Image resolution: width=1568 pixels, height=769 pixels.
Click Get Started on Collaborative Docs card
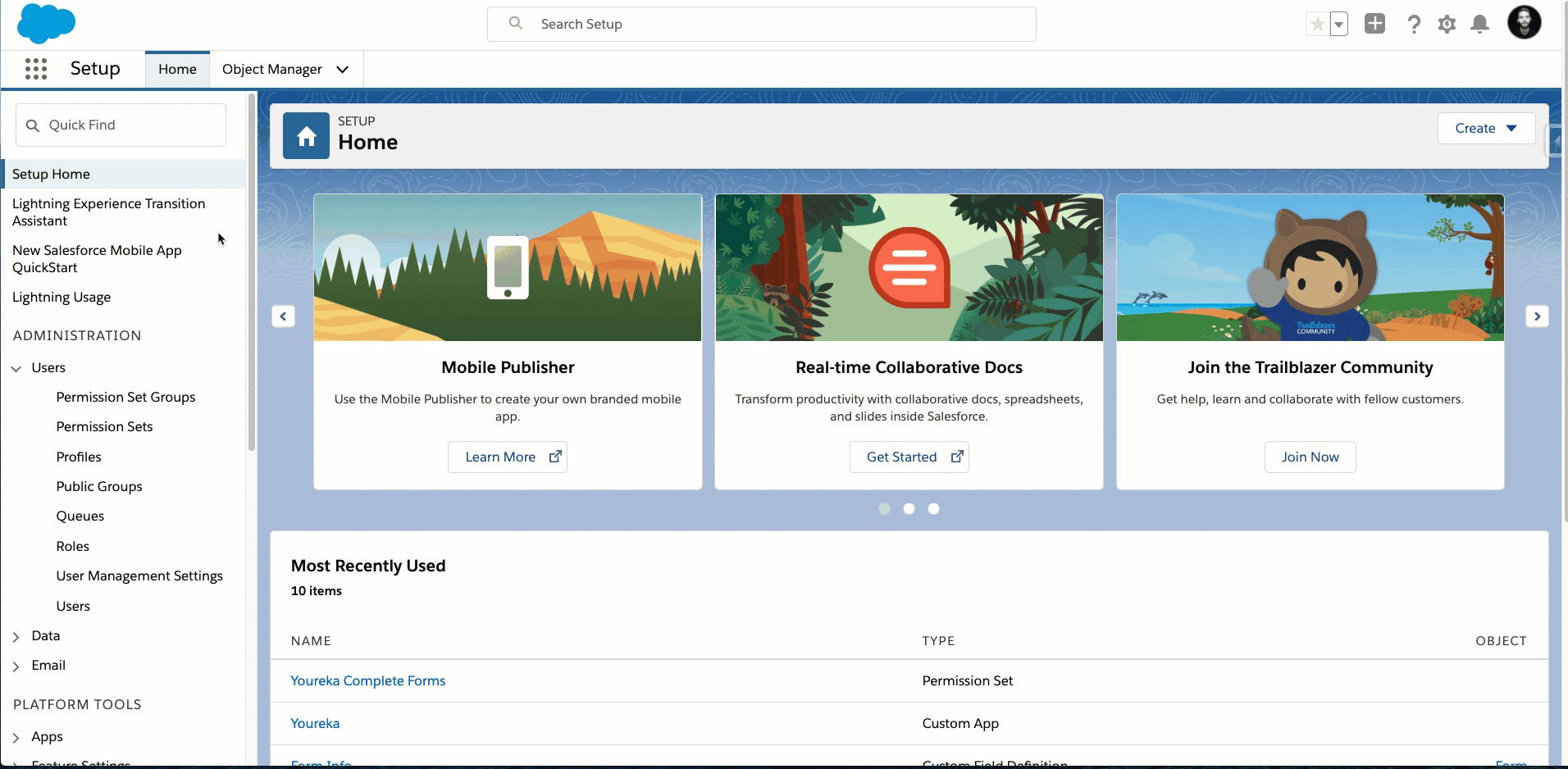909,457
